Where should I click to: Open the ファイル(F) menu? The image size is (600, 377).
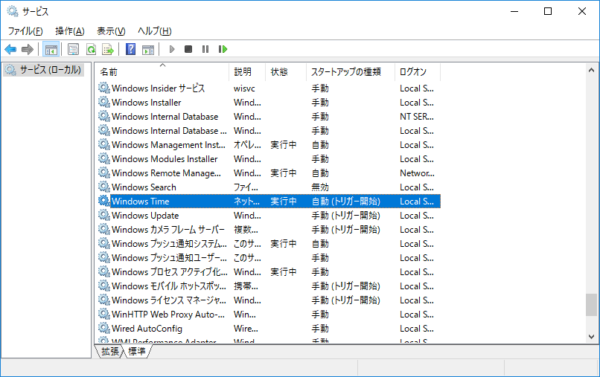[25, 31]
